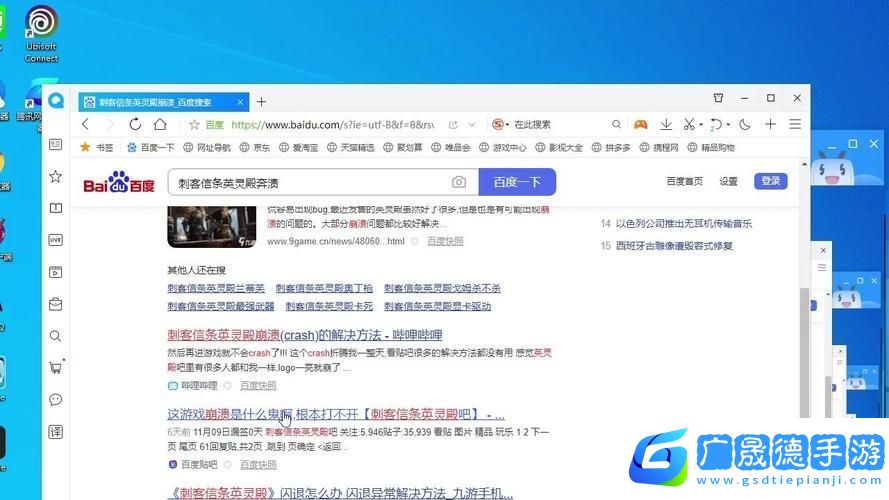Open the shopping cart sidebar icon

[x=56, y=368]
